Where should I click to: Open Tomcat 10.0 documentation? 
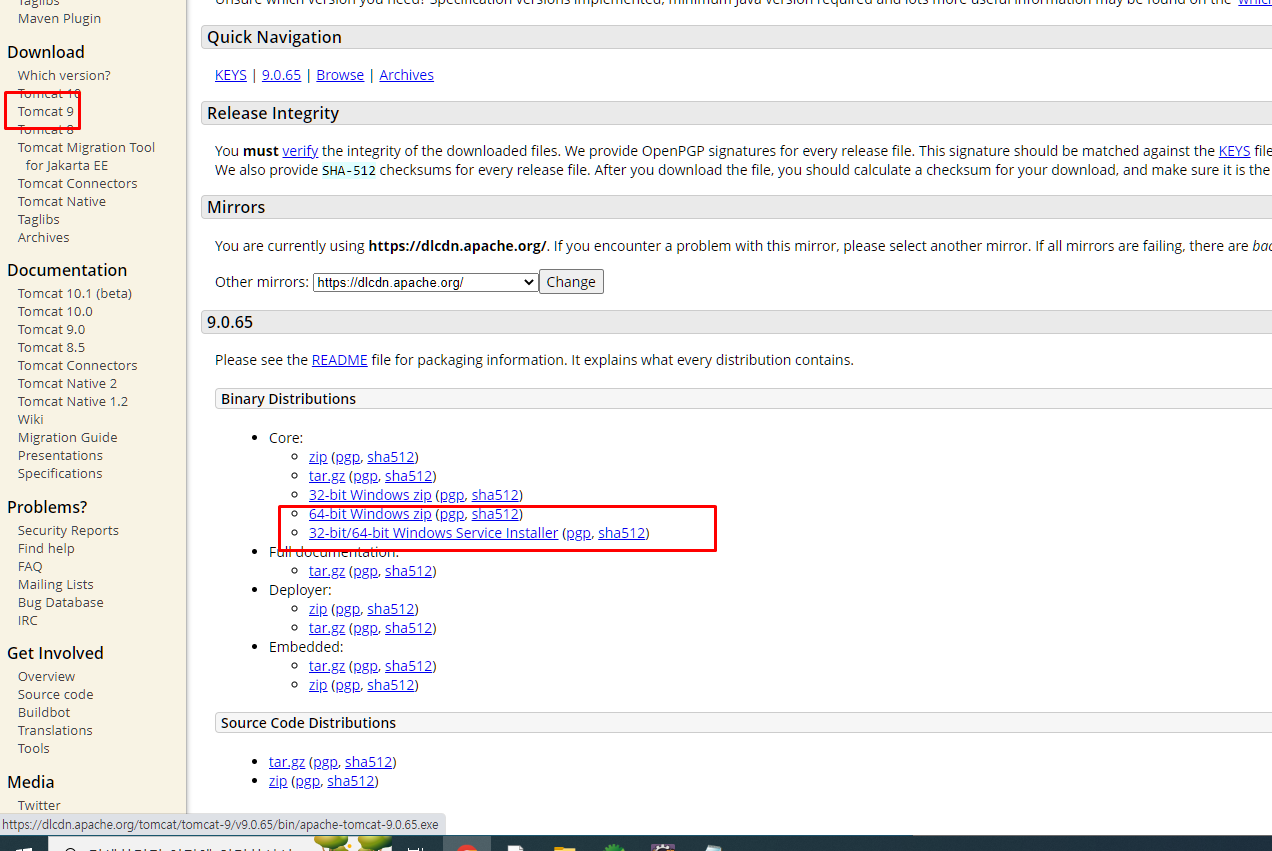[55, 311]
